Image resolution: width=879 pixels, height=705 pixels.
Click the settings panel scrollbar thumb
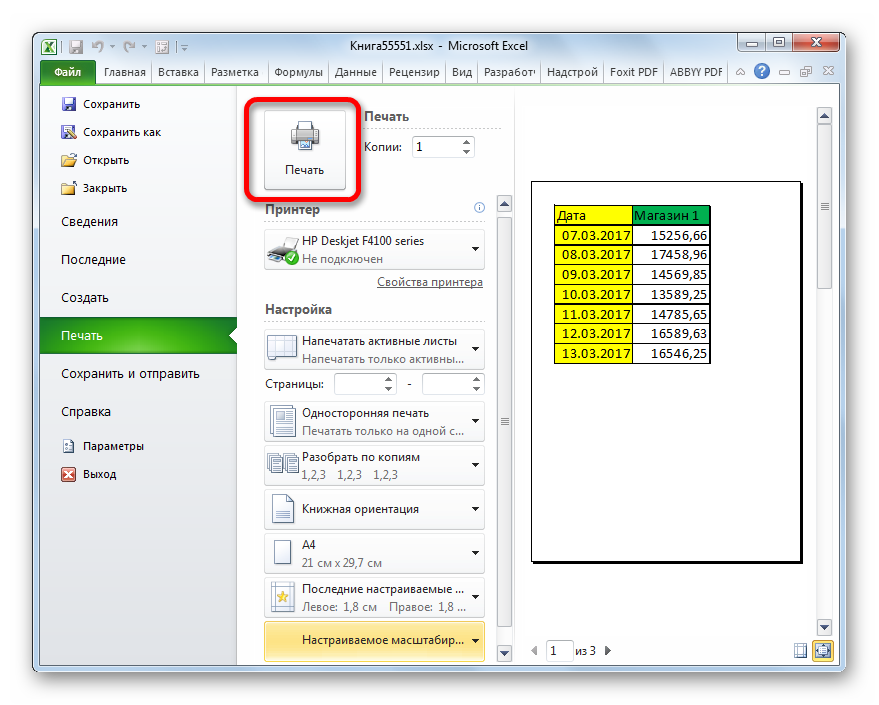(x=505, y=421)
